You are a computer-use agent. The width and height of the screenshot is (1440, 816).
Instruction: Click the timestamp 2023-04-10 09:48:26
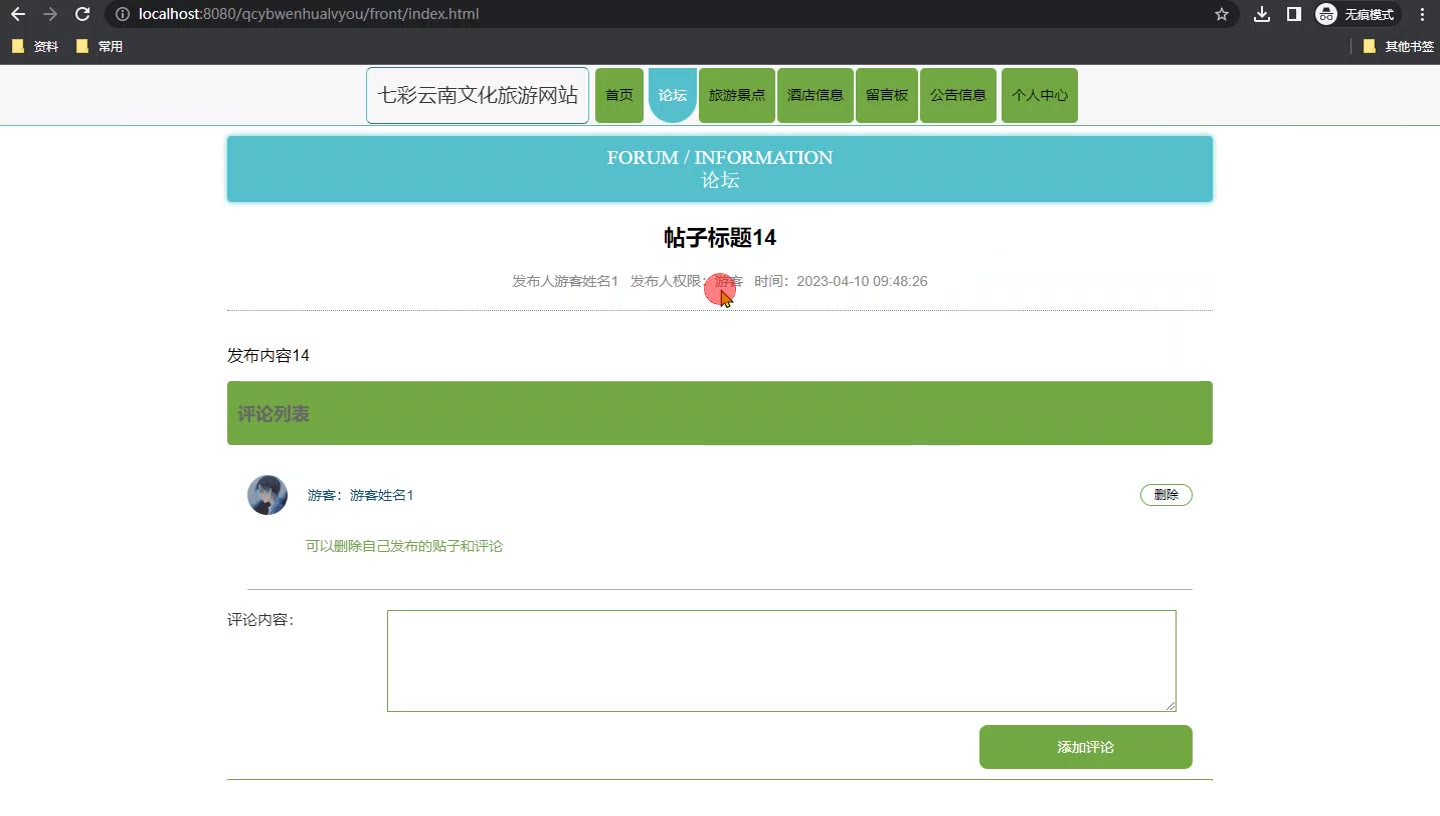click(862, 282)
